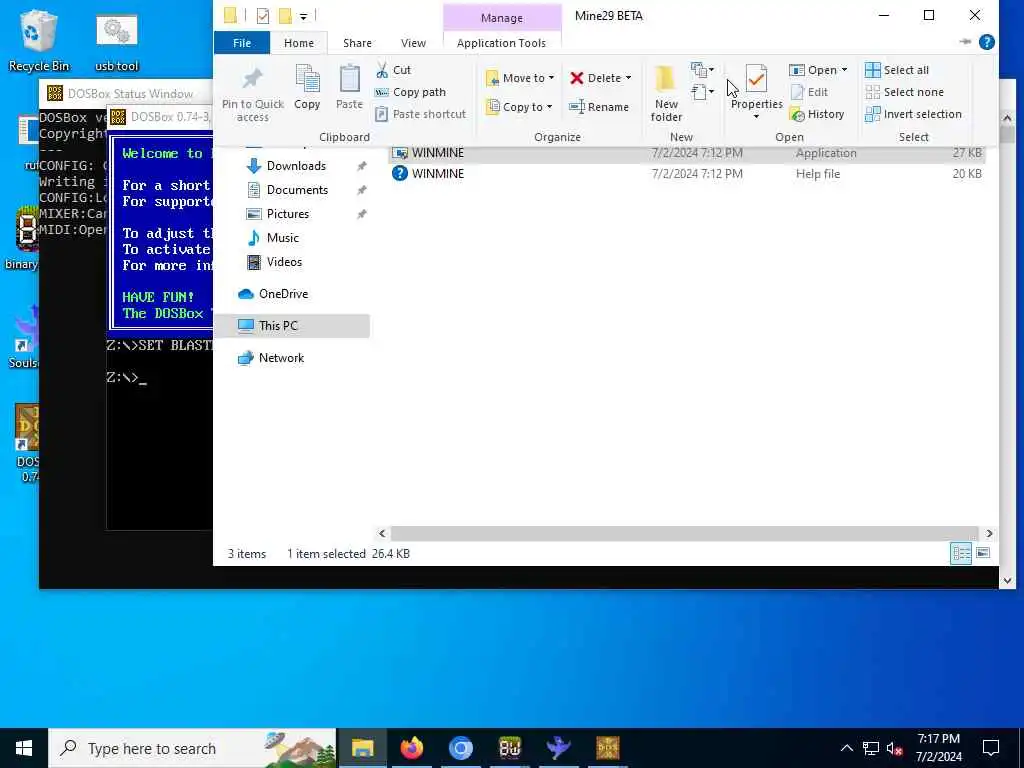This screenshot has width=1024, height=768.
Task: Cut the selected file with scissors icon
Action: tap(393, 70)
